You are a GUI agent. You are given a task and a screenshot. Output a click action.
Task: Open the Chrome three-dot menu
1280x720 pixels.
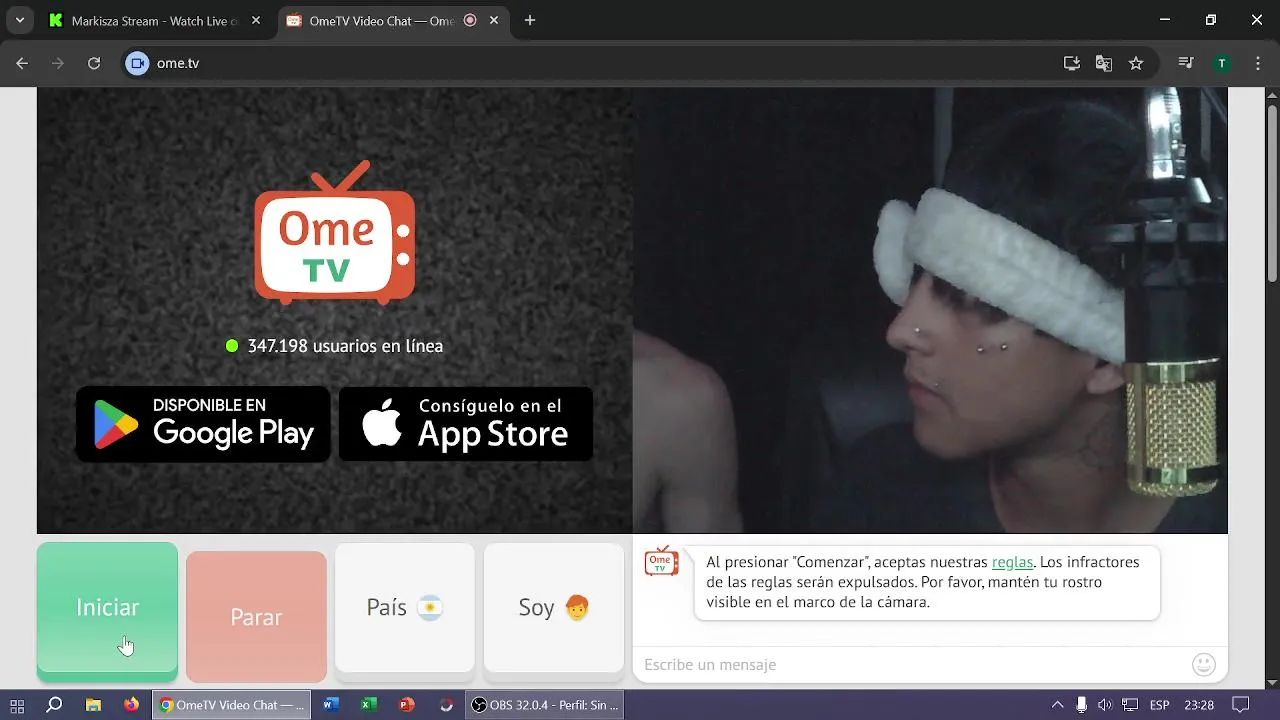tap(1257, 63)
